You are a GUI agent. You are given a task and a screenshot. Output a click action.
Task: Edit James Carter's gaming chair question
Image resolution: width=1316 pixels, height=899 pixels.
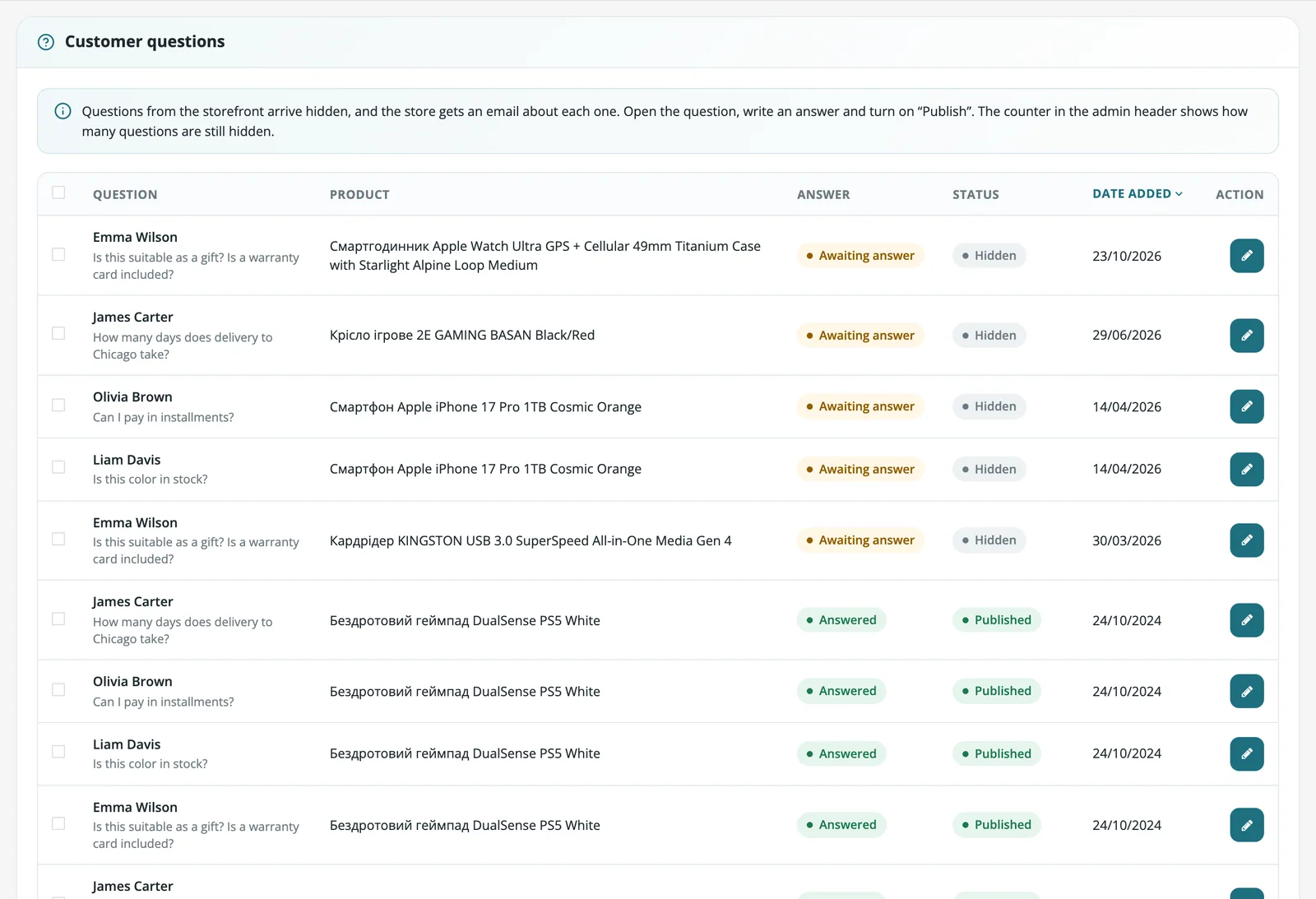[1247, 336]
